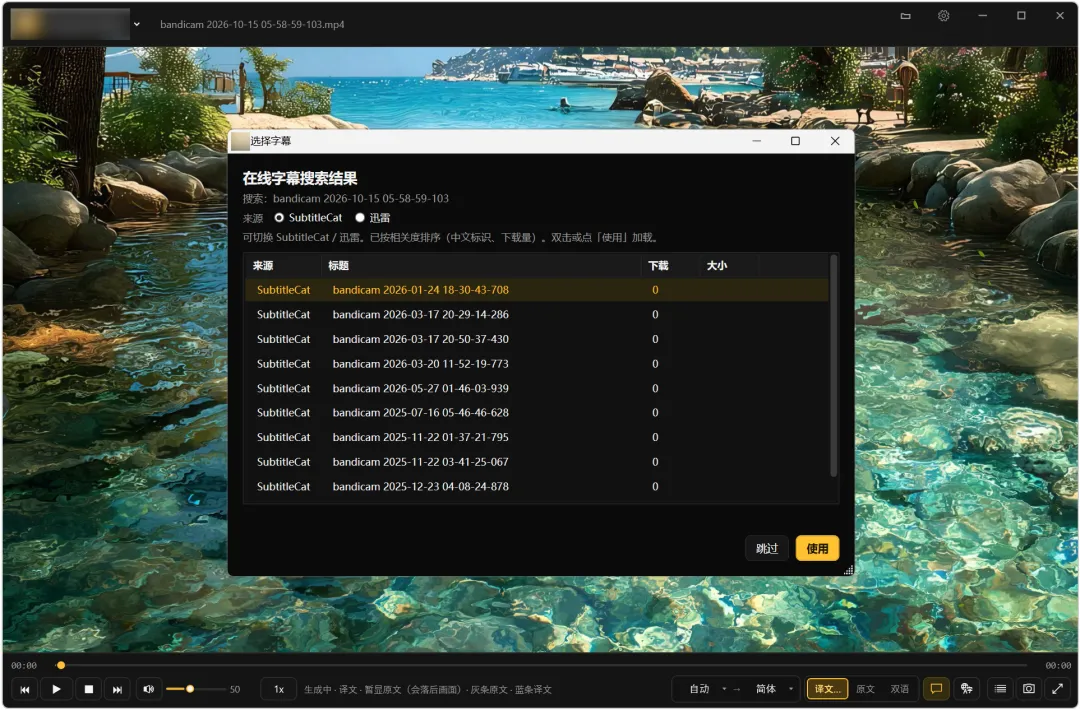Select subtitle bandicam 2025-12-23 04-08-24-878
This screenshot has width=1080, height=710.
click(x=537, y=487)
